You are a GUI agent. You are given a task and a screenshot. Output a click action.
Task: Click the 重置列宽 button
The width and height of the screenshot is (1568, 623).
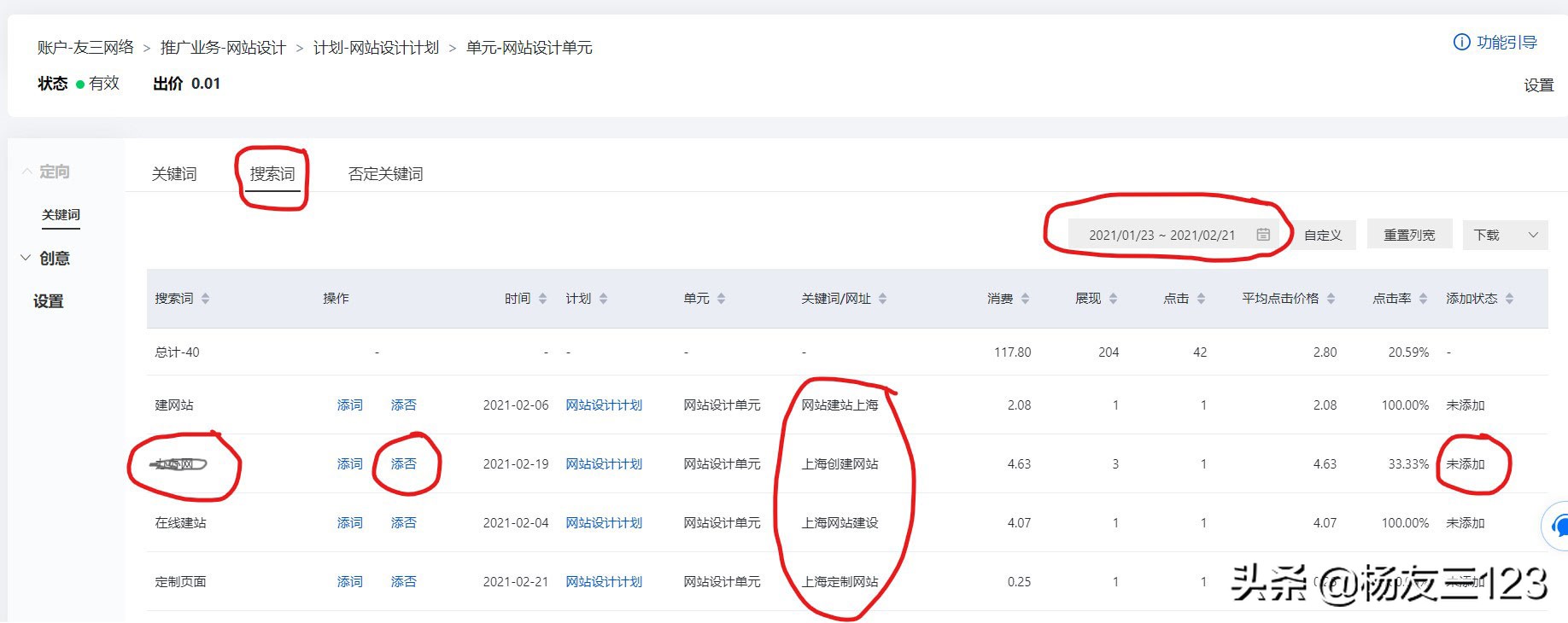pos(1409,235)
